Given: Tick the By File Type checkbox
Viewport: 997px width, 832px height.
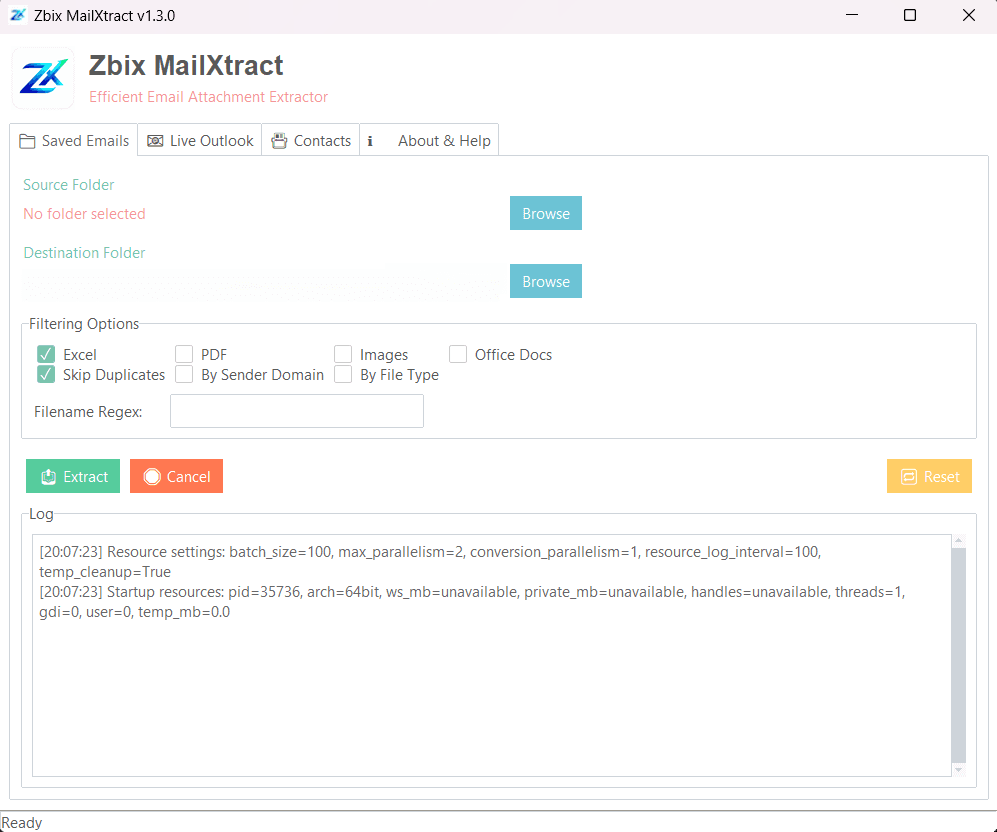Looking at the screenshot, I should (x=343, y=374).
